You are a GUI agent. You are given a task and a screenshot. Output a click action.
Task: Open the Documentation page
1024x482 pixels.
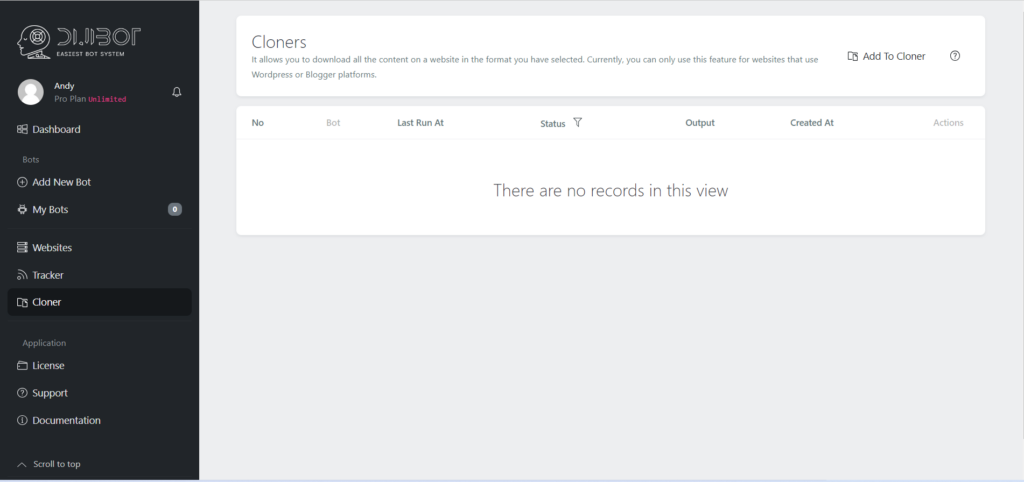(x=99, y=421)
